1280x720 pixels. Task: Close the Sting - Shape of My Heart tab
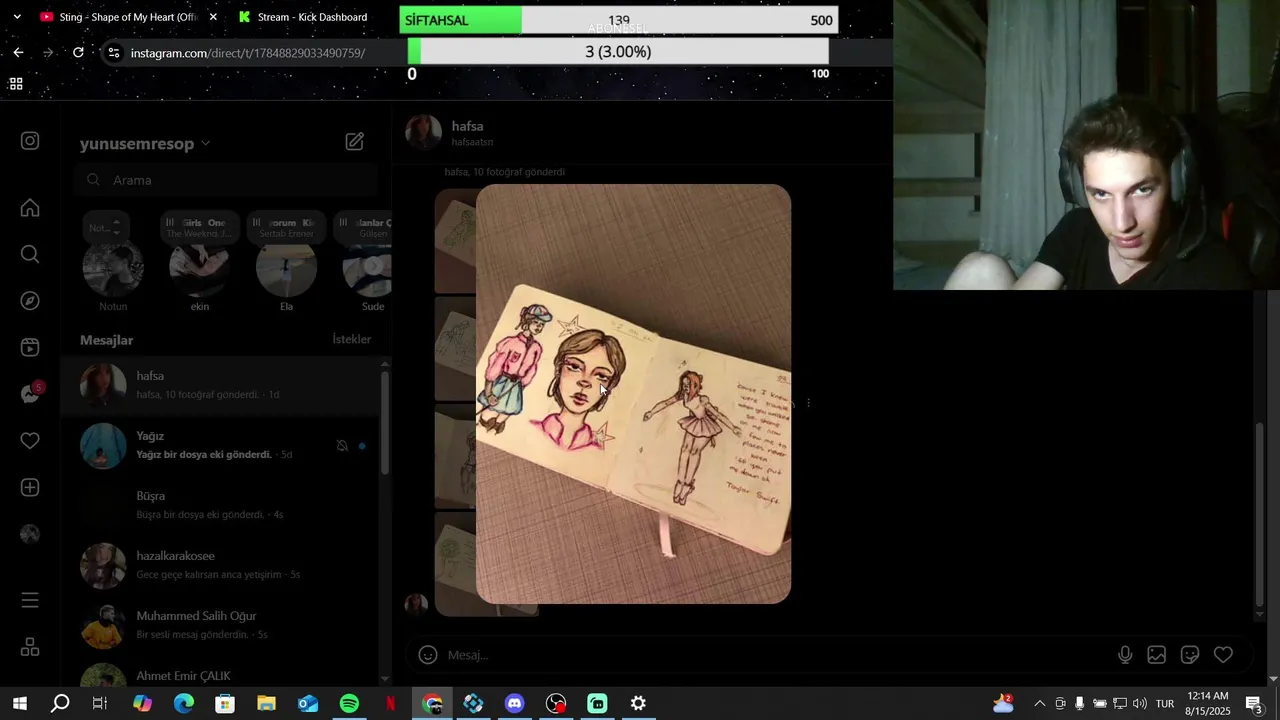tap(213, 17)
